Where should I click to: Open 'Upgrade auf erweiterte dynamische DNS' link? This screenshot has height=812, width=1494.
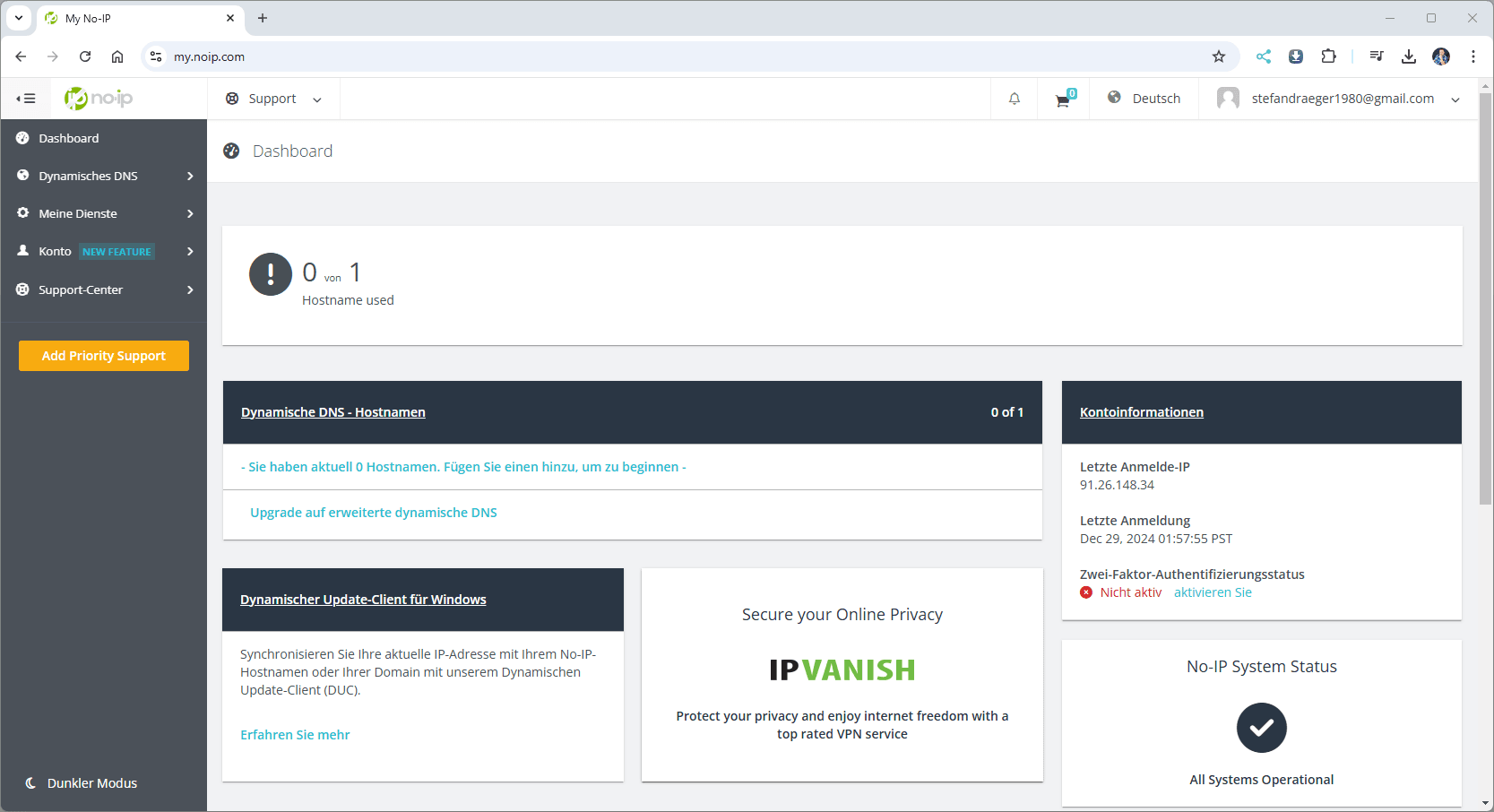tap(373, 513)
